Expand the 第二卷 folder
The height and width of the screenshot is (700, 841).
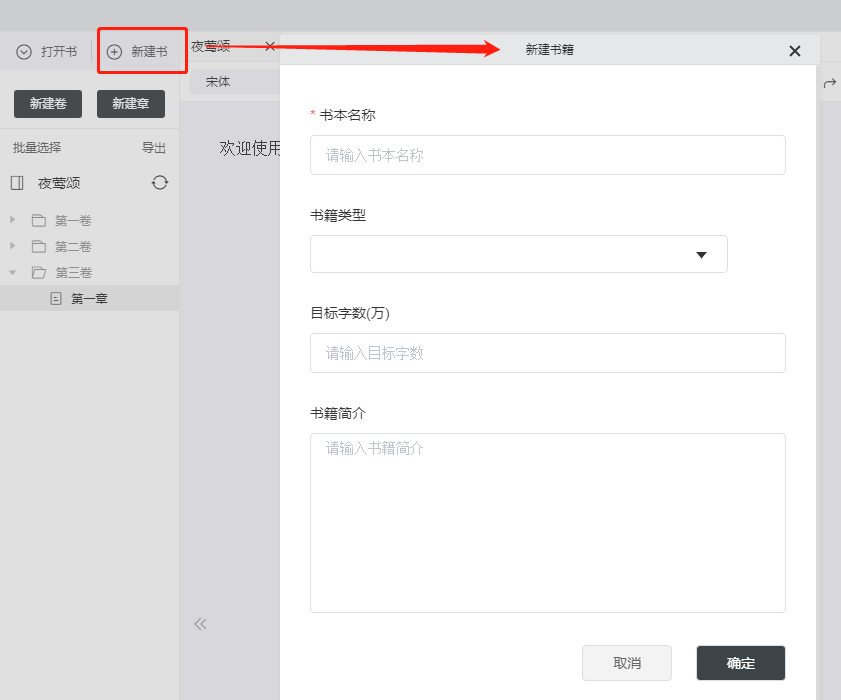(x=13, y=246)
